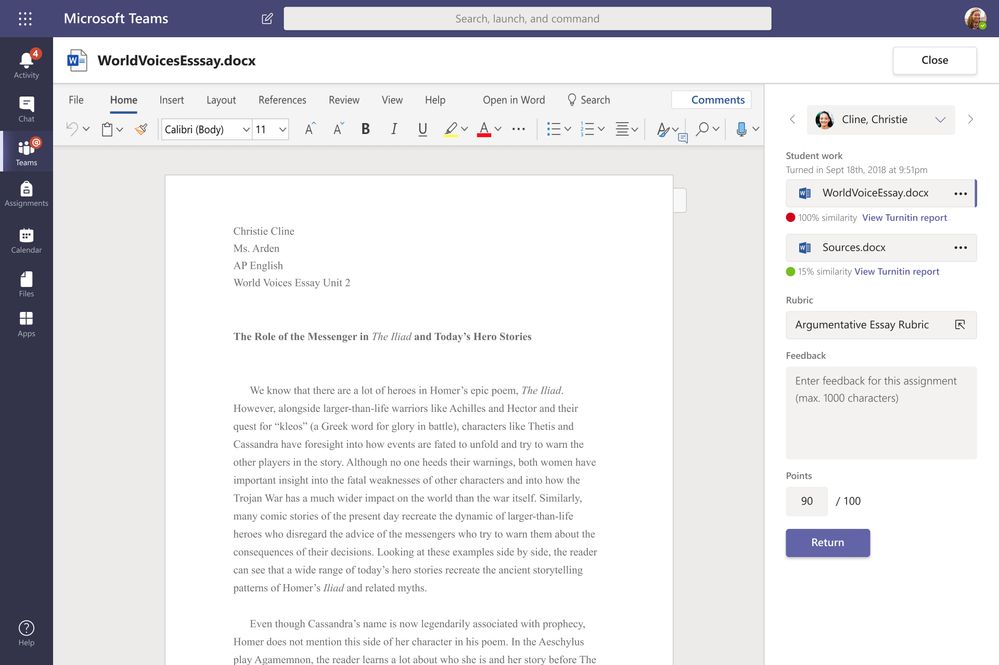Open Calendar in the sidebar
999x665 pixels.
(26, 241)
